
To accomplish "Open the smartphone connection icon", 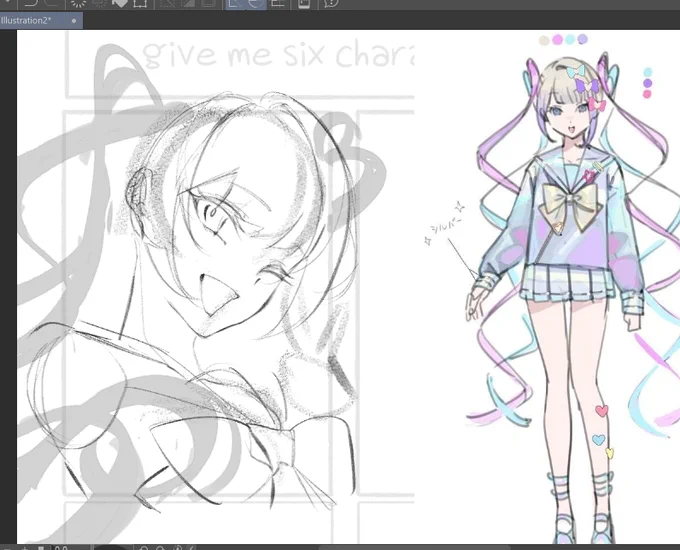I will (304, 4).
